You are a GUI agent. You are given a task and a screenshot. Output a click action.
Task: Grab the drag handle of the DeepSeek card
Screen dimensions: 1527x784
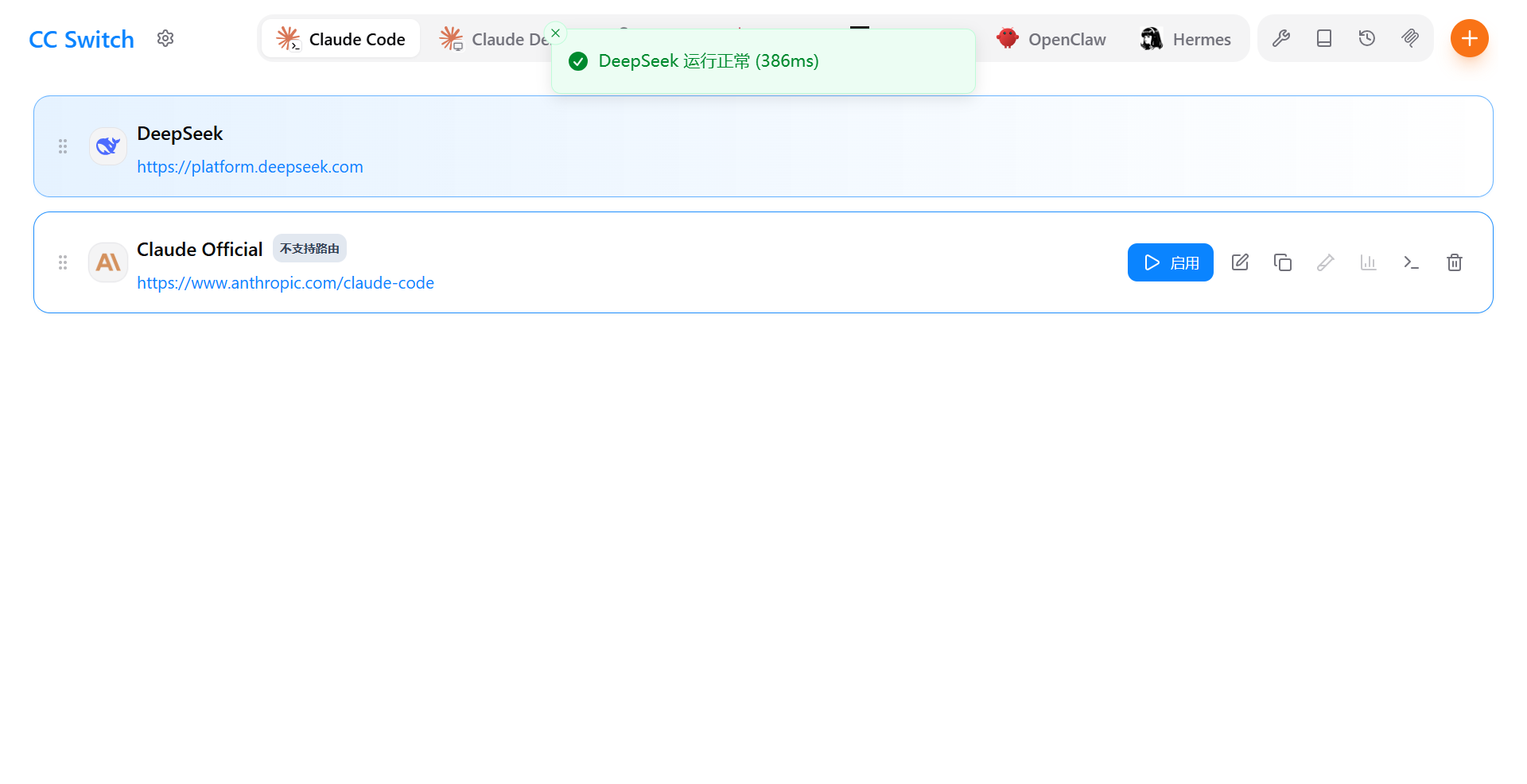tap(63, 146)
